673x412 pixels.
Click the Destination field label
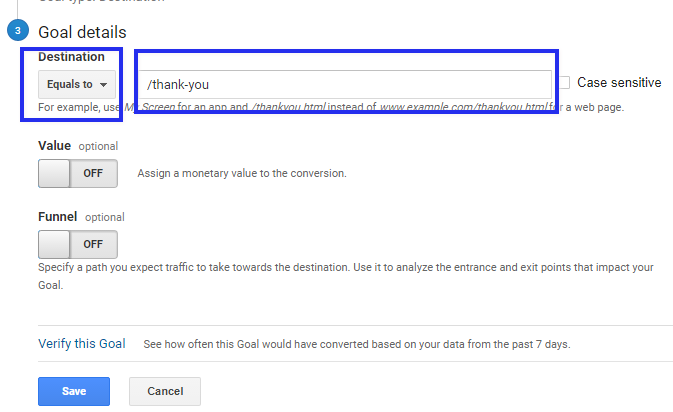coord(71,57)
